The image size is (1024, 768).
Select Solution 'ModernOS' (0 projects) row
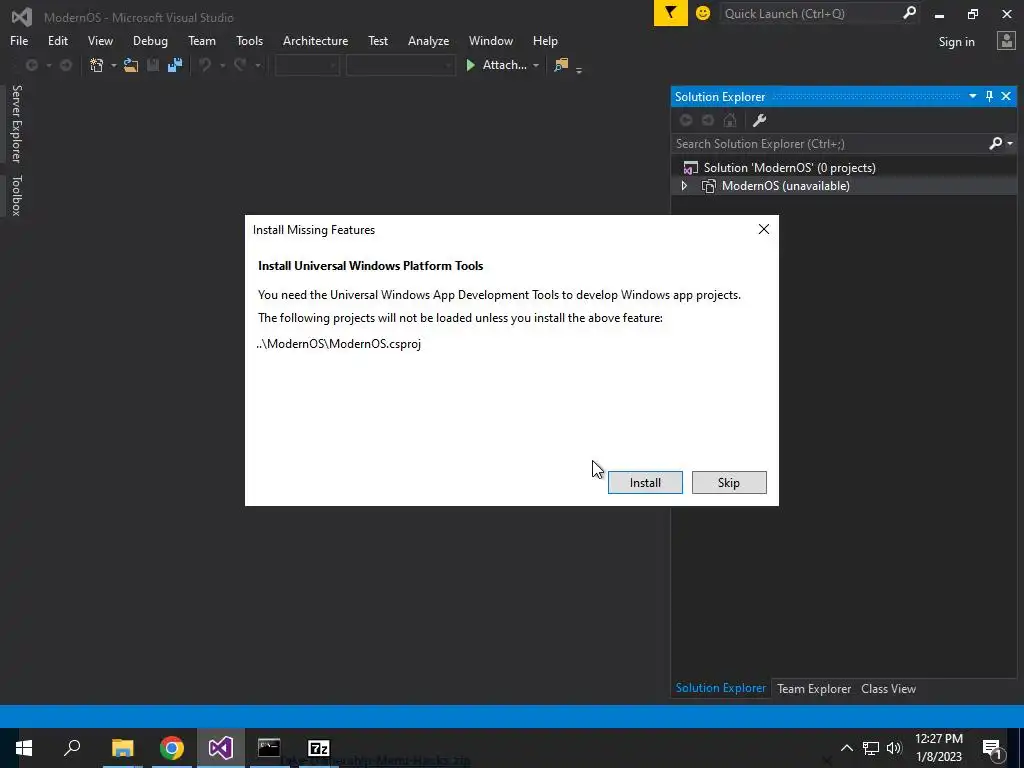(844, 168)
